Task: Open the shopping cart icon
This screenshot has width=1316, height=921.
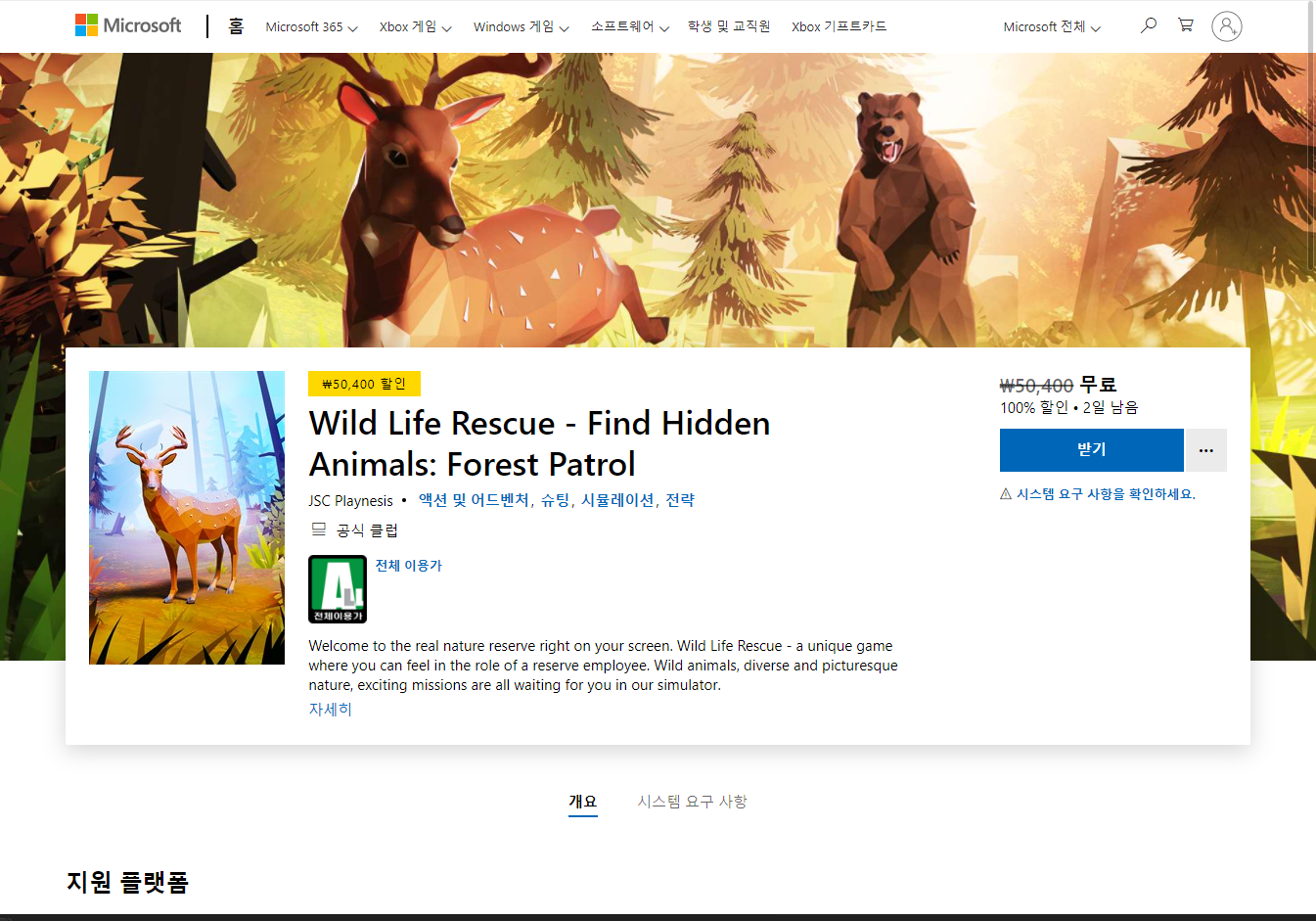Action: 1186,25
